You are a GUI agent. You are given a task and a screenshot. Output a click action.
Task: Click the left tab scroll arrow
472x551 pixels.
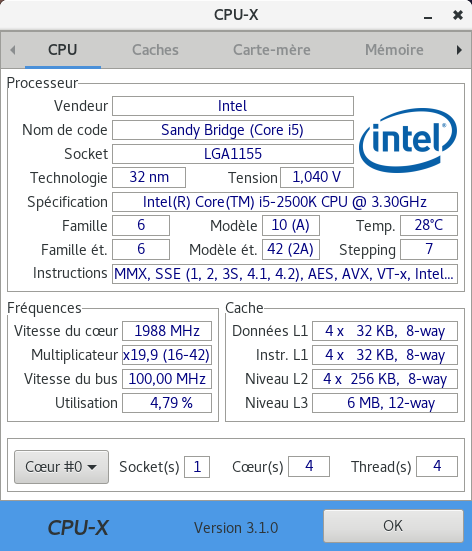(13, 50)
